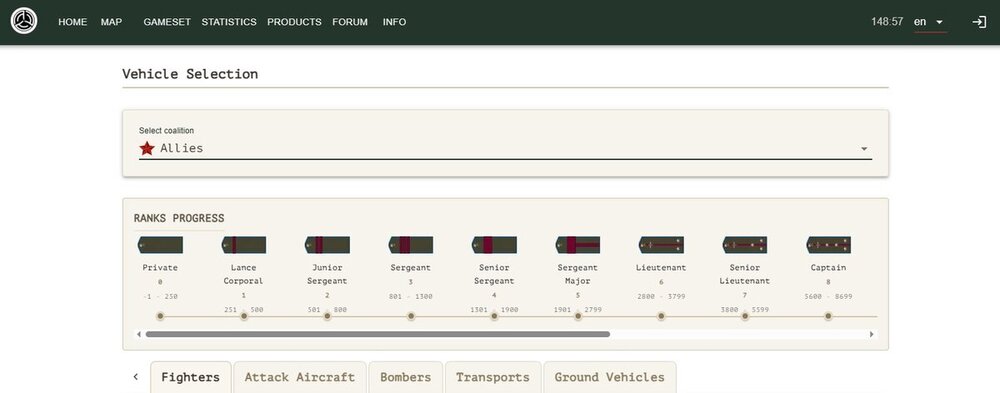Click the 5600 - 8699 range text

coord(828,297)
